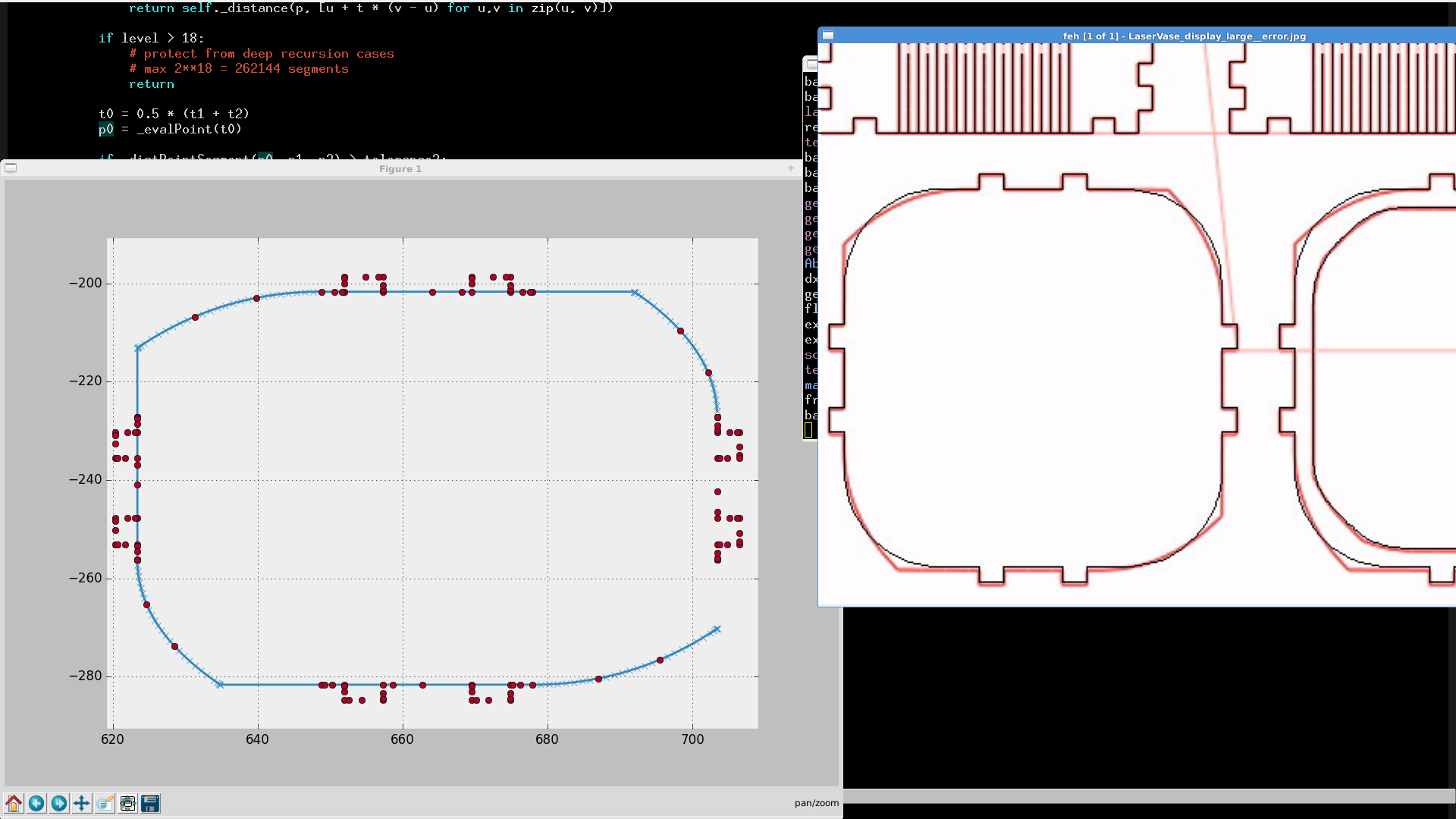Reset plot view with Home icon
This screenshot has height=819, width=1456.
point(14,803)
